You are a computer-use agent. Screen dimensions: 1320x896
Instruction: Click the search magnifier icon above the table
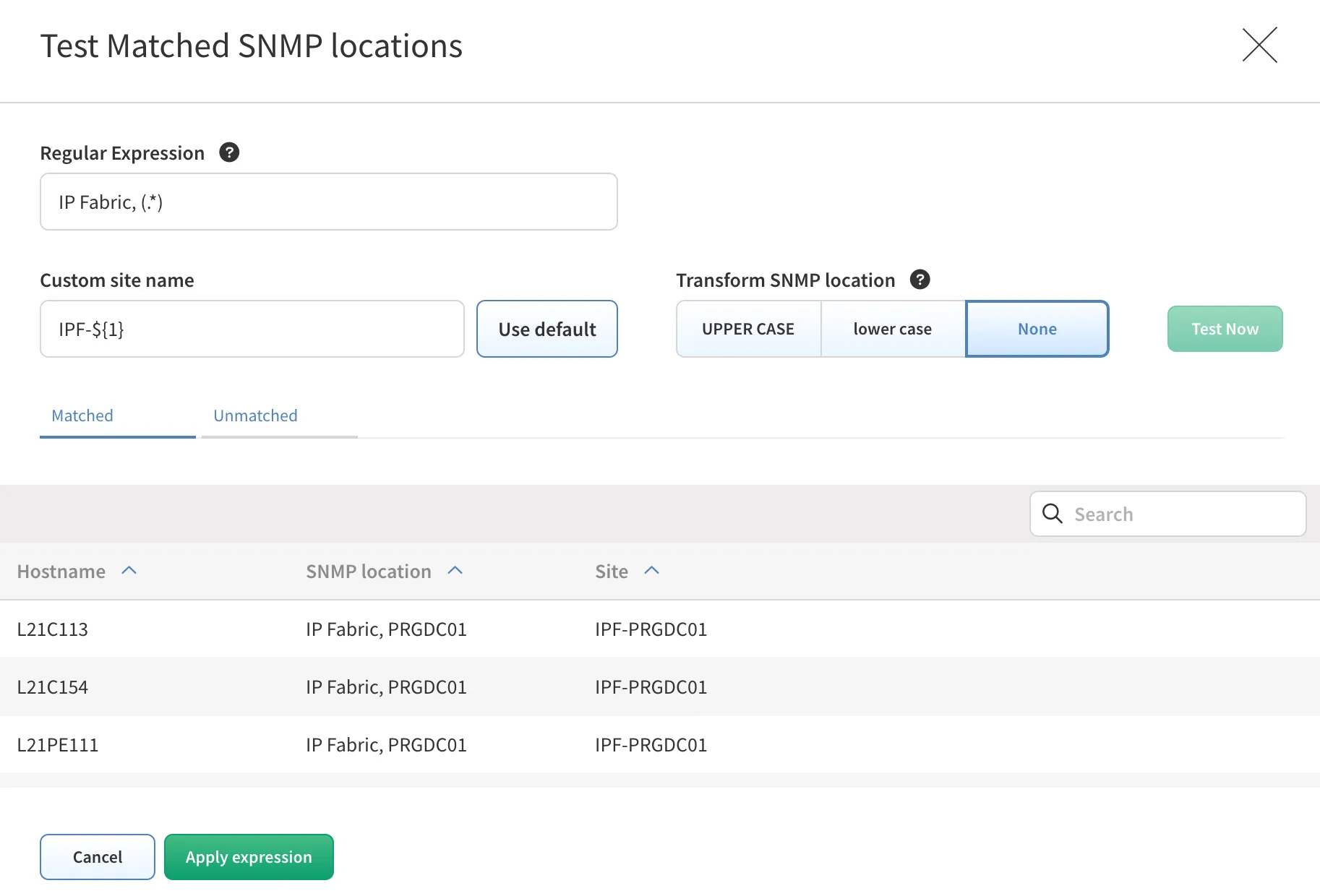1052,514
